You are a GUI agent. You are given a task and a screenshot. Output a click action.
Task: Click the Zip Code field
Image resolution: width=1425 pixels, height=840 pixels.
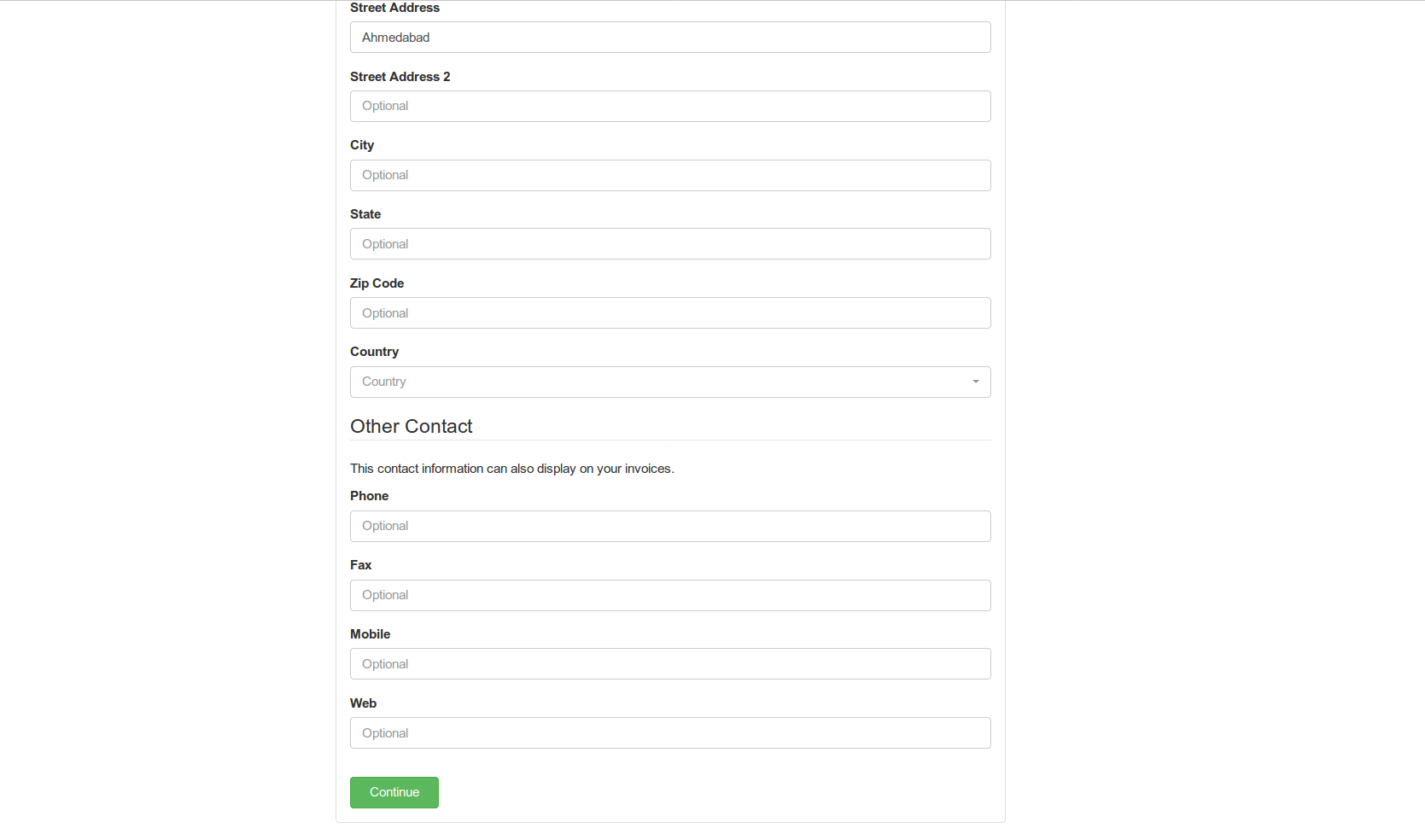coord(670,313)
